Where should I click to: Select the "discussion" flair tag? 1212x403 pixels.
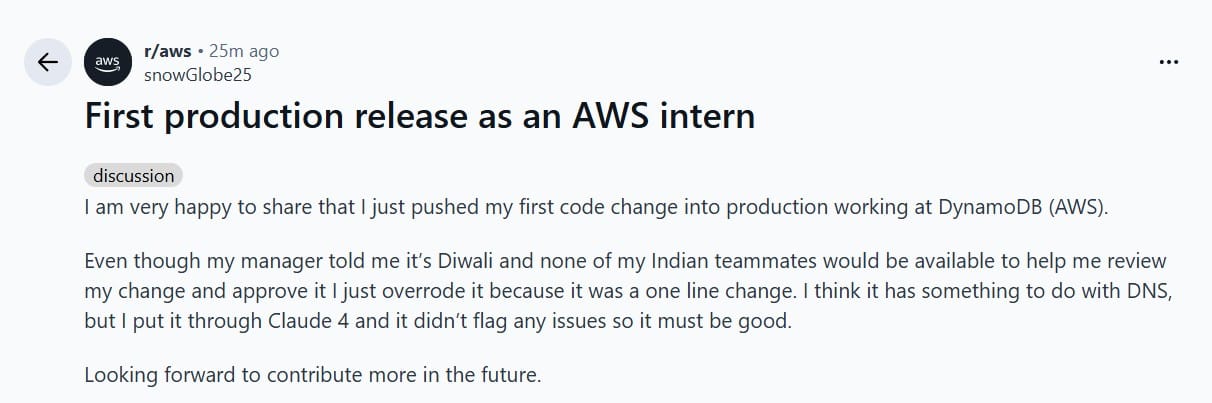(x=133, y=175)
